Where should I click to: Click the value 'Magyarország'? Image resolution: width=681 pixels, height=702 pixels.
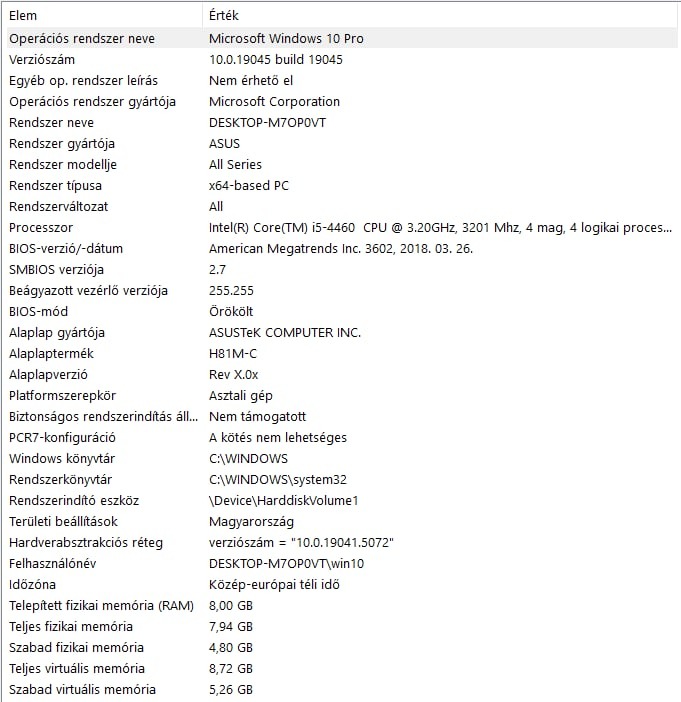(252, 522)
